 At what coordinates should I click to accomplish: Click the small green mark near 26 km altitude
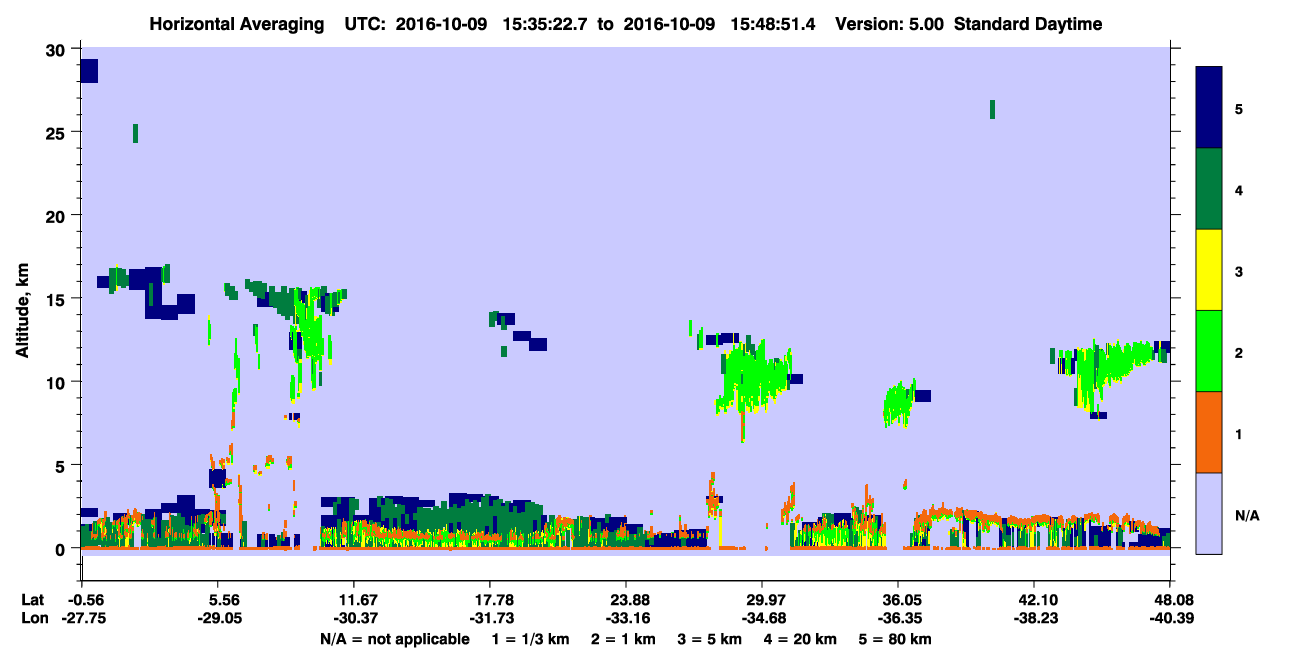(992, 109)
